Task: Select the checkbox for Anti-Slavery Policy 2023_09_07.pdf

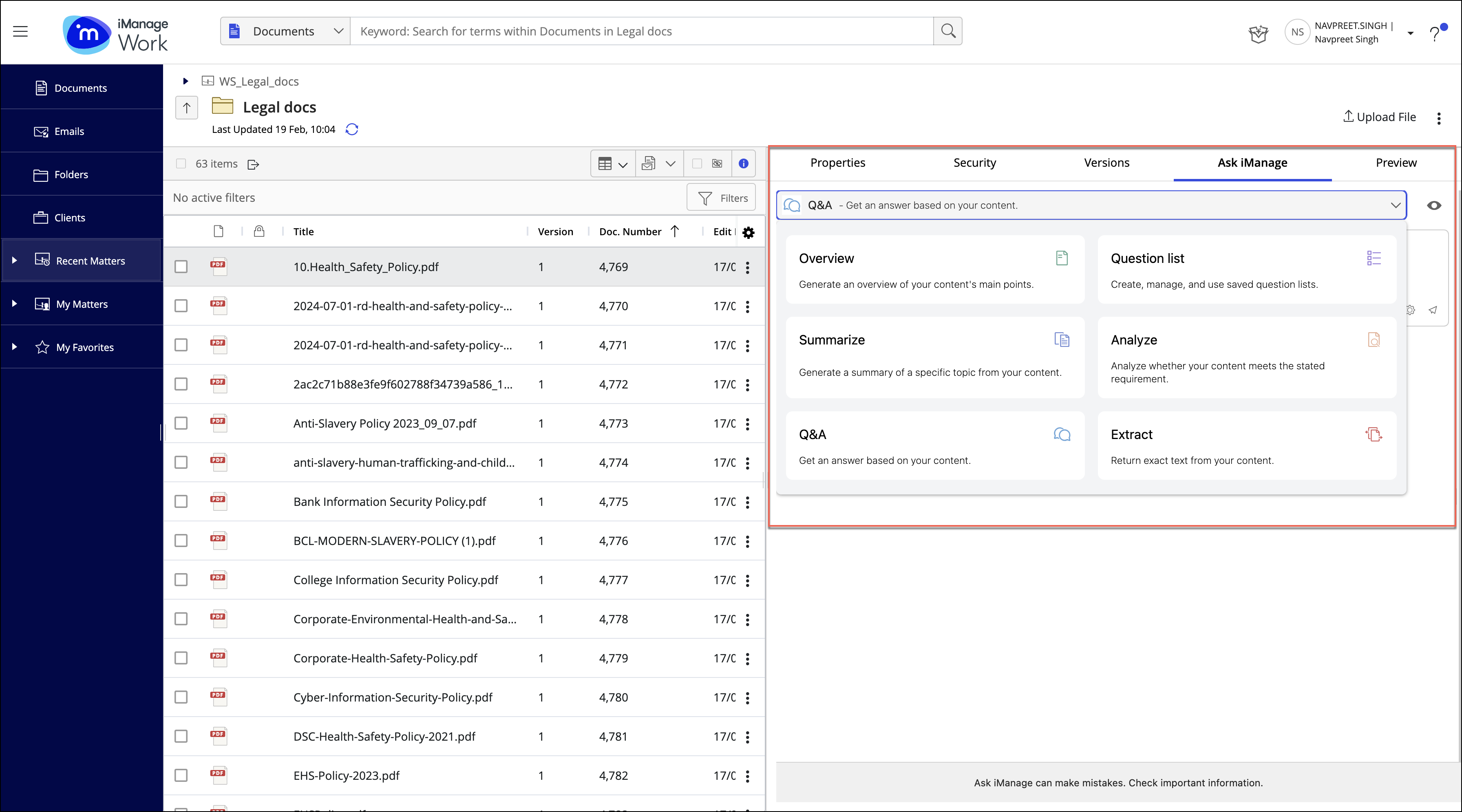Action: point(181,423)
